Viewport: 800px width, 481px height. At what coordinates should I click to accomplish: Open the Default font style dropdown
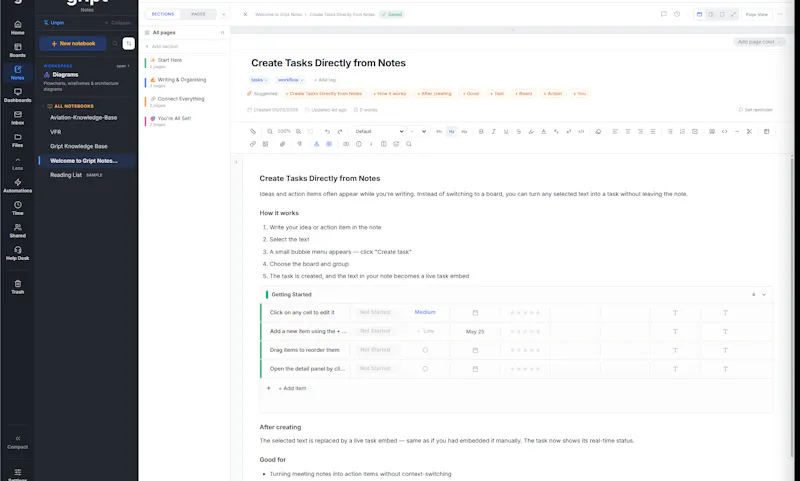coord(379,132)
